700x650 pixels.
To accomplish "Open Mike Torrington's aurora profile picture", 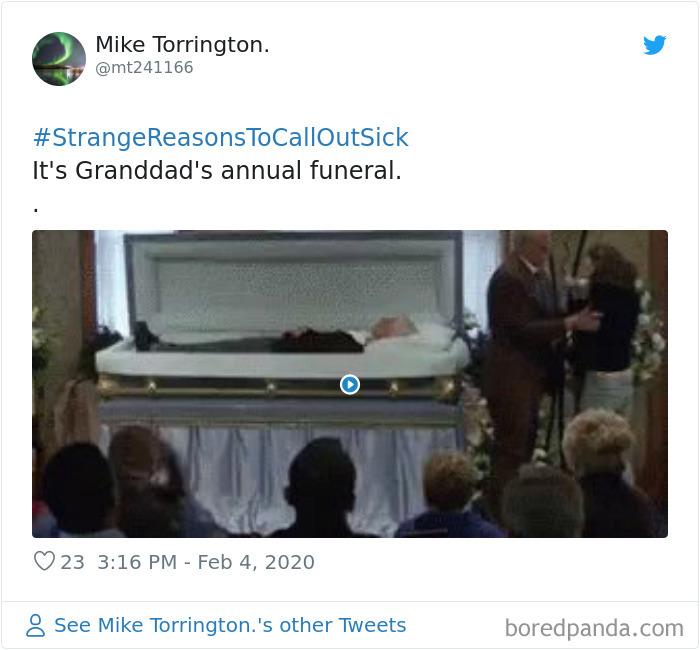I will click(59, 59).
